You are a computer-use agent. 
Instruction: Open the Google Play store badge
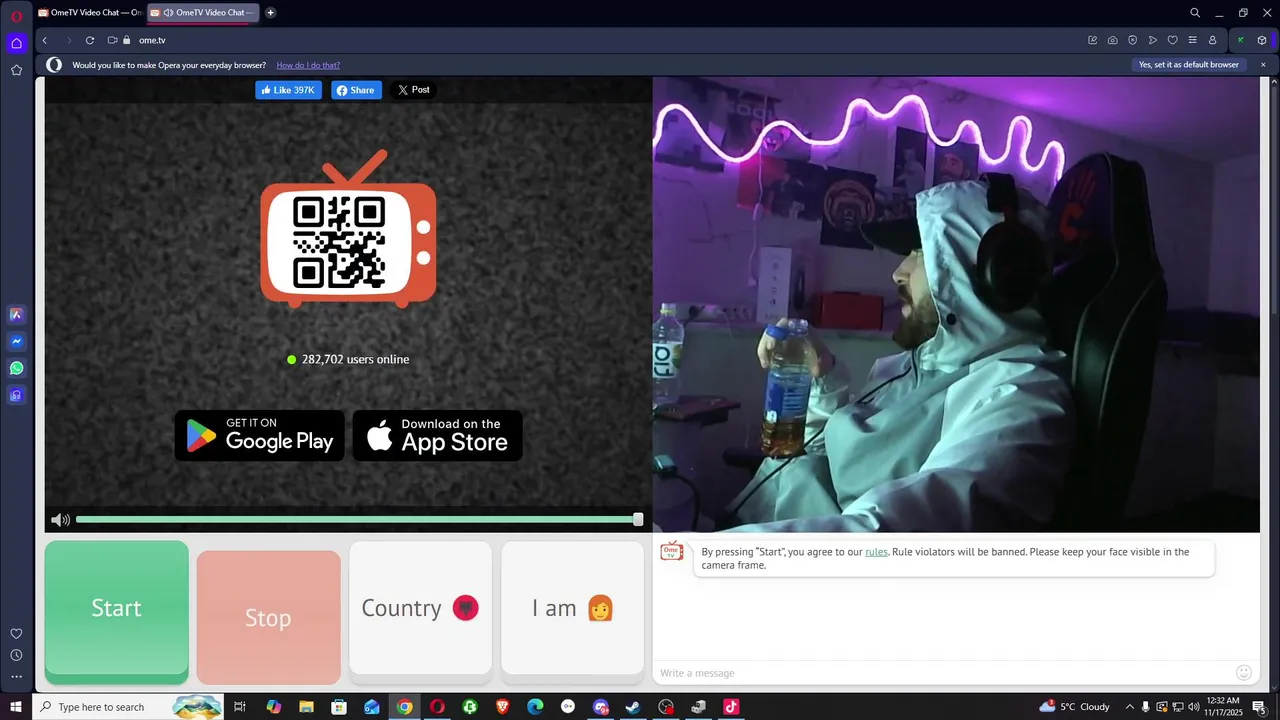click(260, 435)
